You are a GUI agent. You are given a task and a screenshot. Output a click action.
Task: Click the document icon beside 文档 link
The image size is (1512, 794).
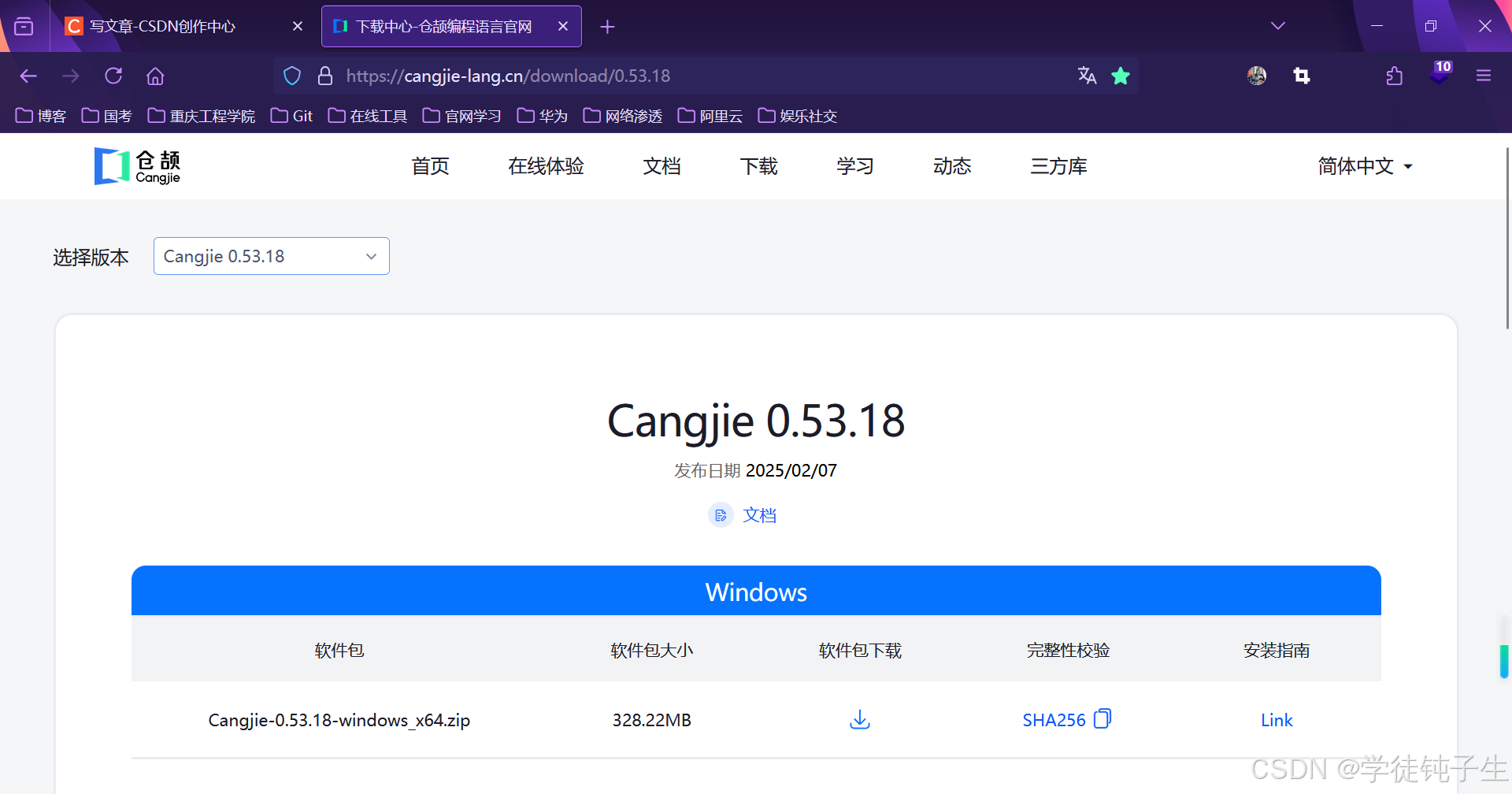(721, 515)
